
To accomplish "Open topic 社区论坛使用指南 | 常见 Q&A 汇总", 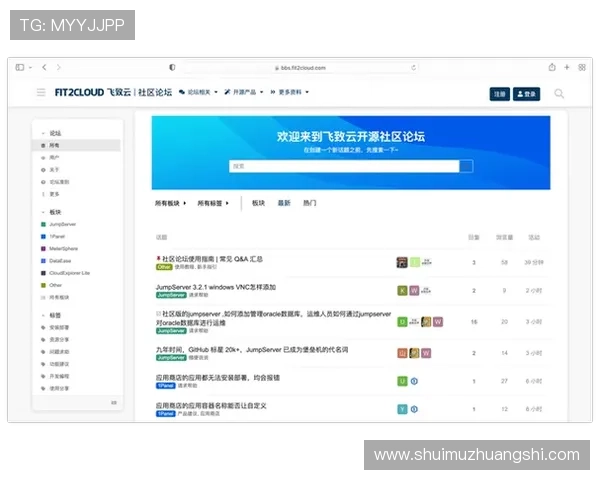I will pos(212,259).
